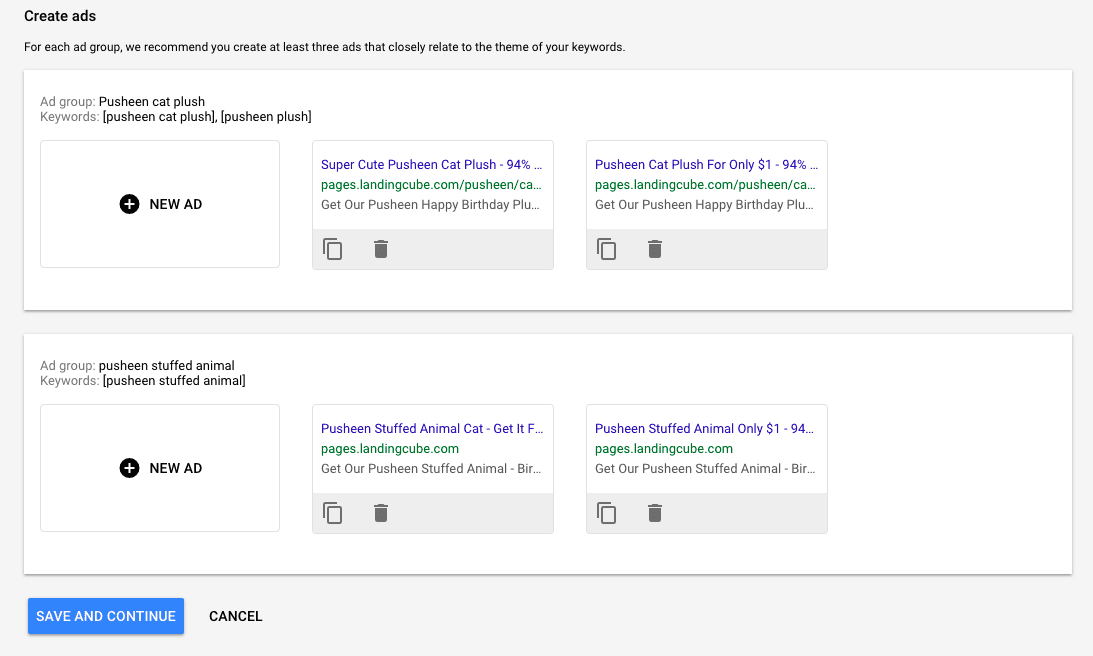Remove the Pusheen Stuffed Animal Only $1 ad
The height and width of the screenshot is (656, 1093).
pos(655,513)
